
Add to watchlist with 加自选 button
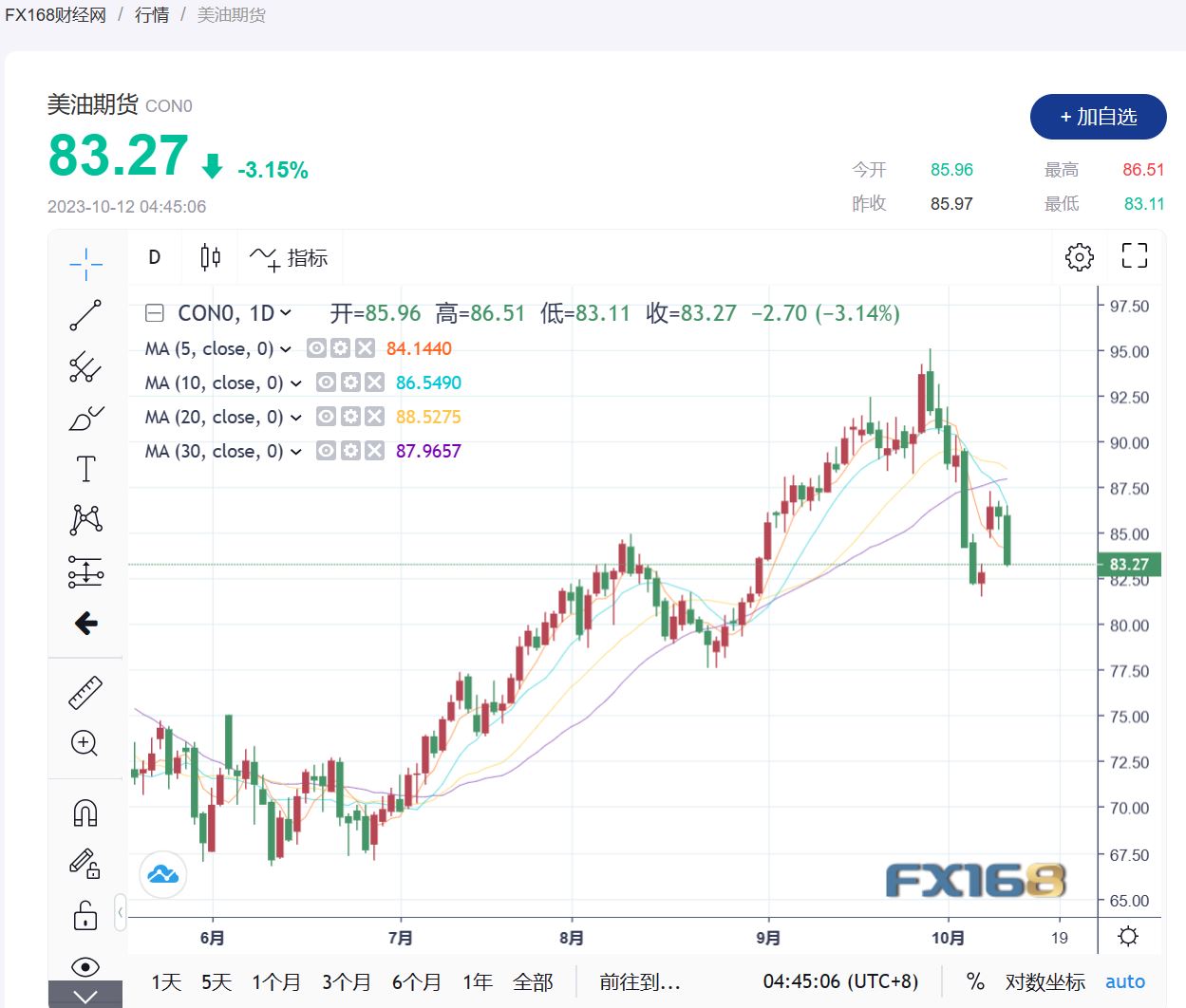(1099, 117)
